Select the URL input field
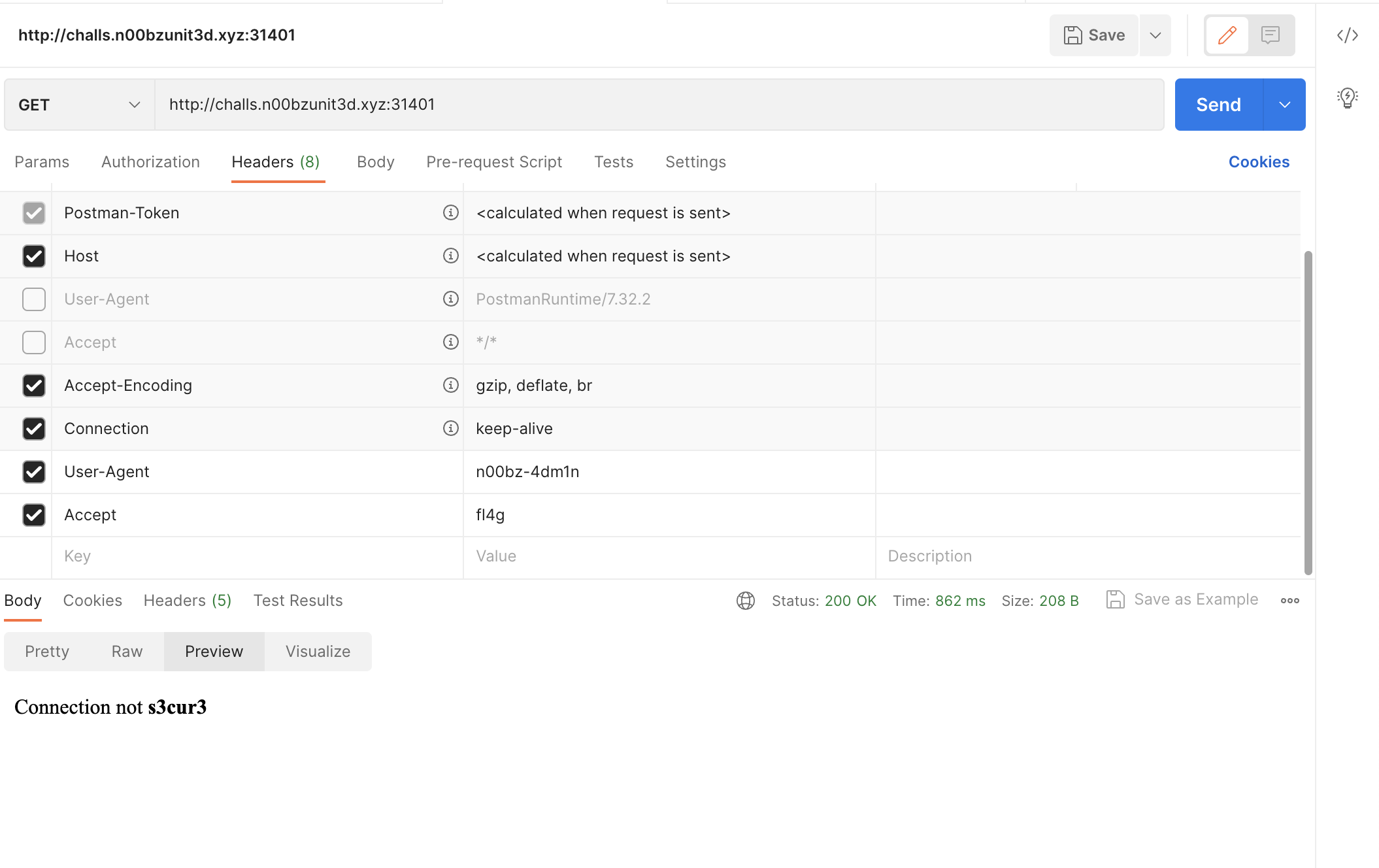The height and width of the screenshot is (868, 1379). pyautogui.click(x=659, y=104)
